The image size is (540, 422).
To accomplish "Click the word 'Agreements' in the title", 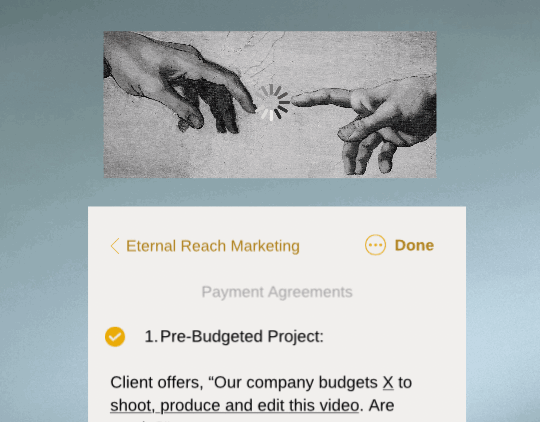I will [310, 292].
